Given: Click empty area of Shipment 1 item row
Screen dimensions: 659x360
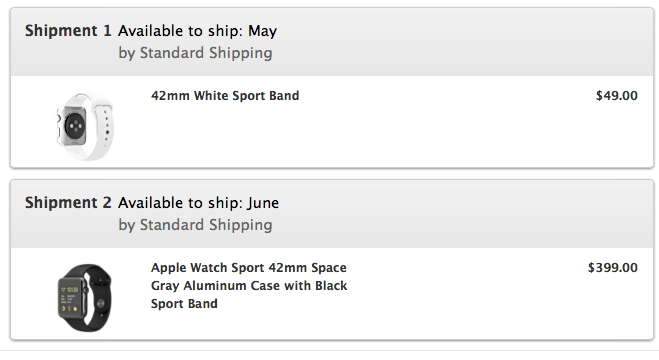Looking at the screenshot, I should click(x=420, y=130).
